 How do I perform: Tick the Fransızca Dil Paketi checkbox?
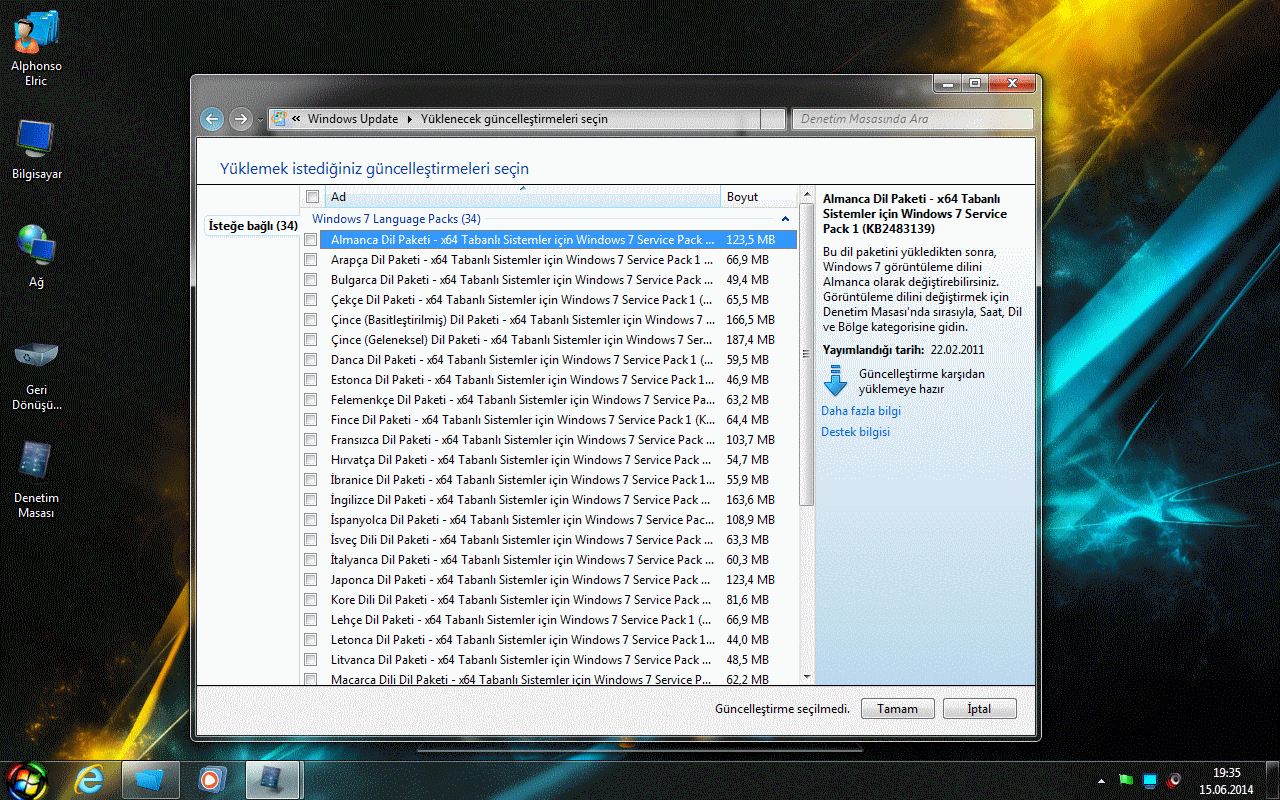click(312, 440)
